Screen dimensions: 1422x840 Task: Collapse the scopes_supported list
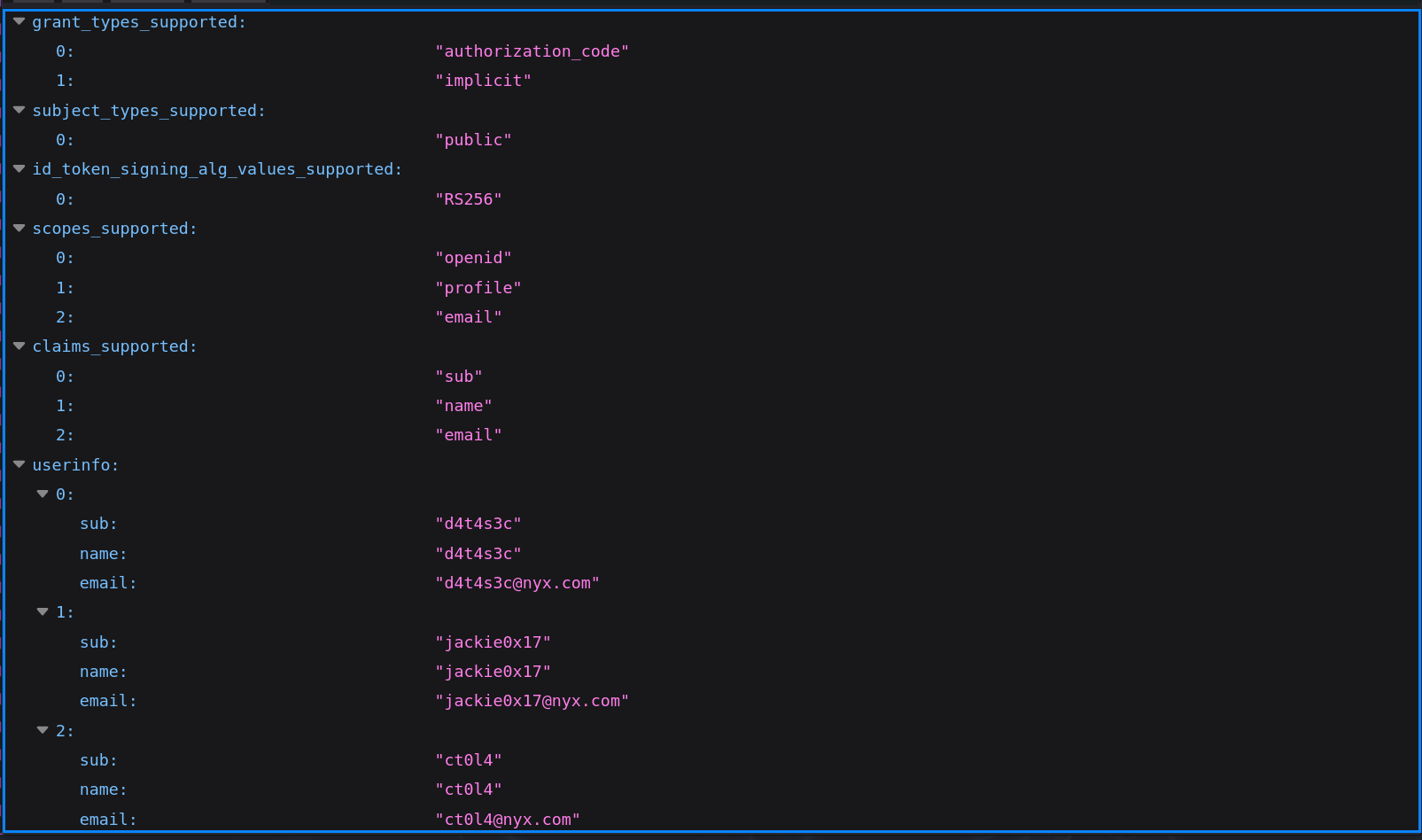click(x=19, y=229)
